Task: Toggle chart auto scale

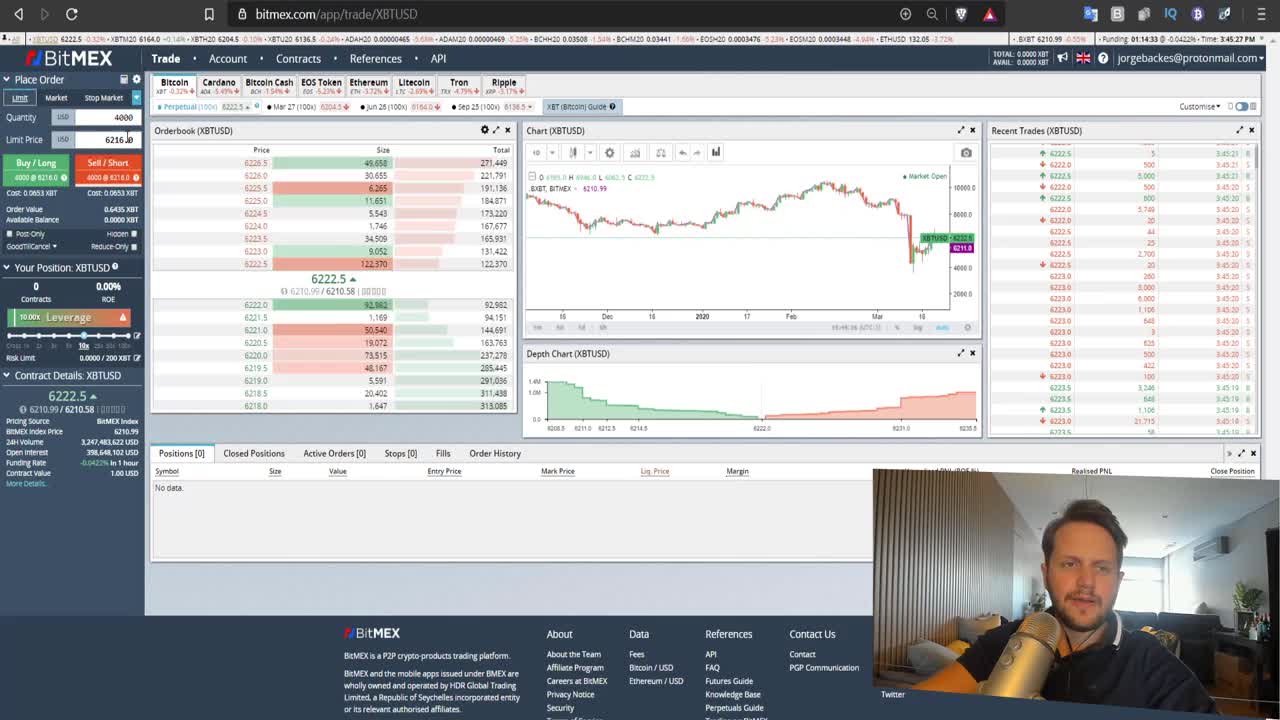Action: (x=941, y=327)
